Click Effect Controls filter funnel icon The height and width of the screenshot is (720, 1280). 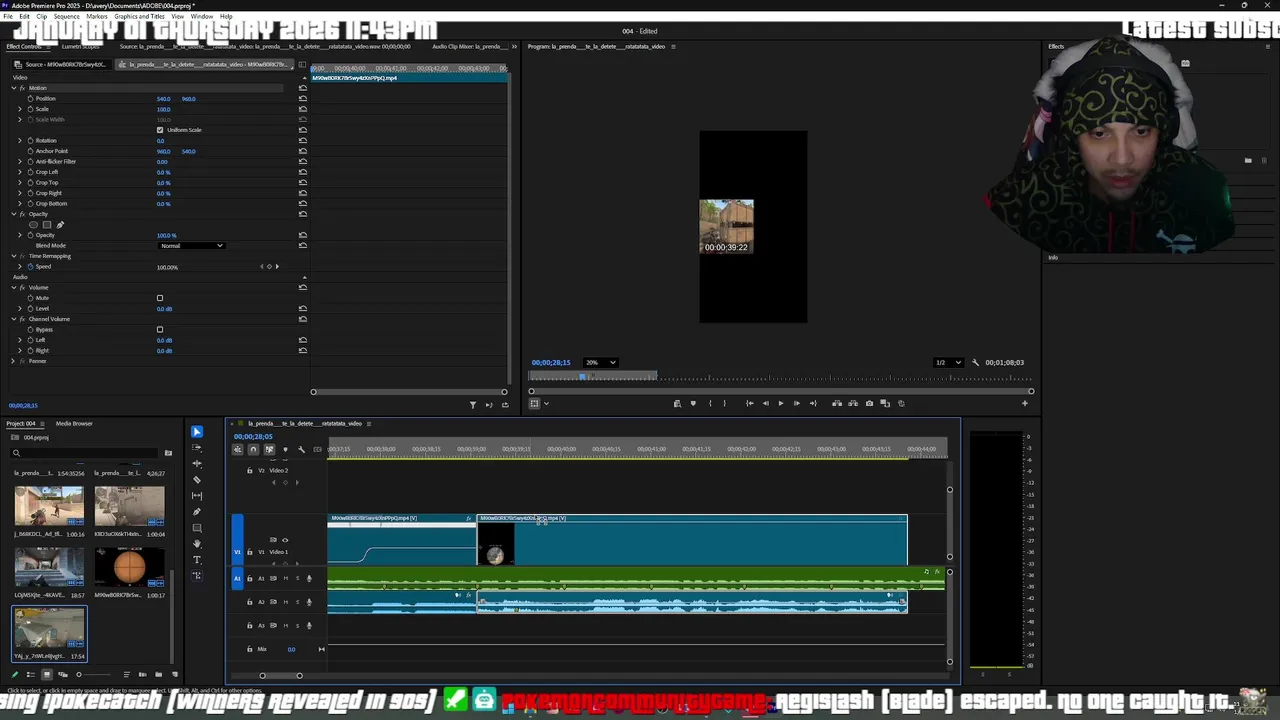click(473, 405)
